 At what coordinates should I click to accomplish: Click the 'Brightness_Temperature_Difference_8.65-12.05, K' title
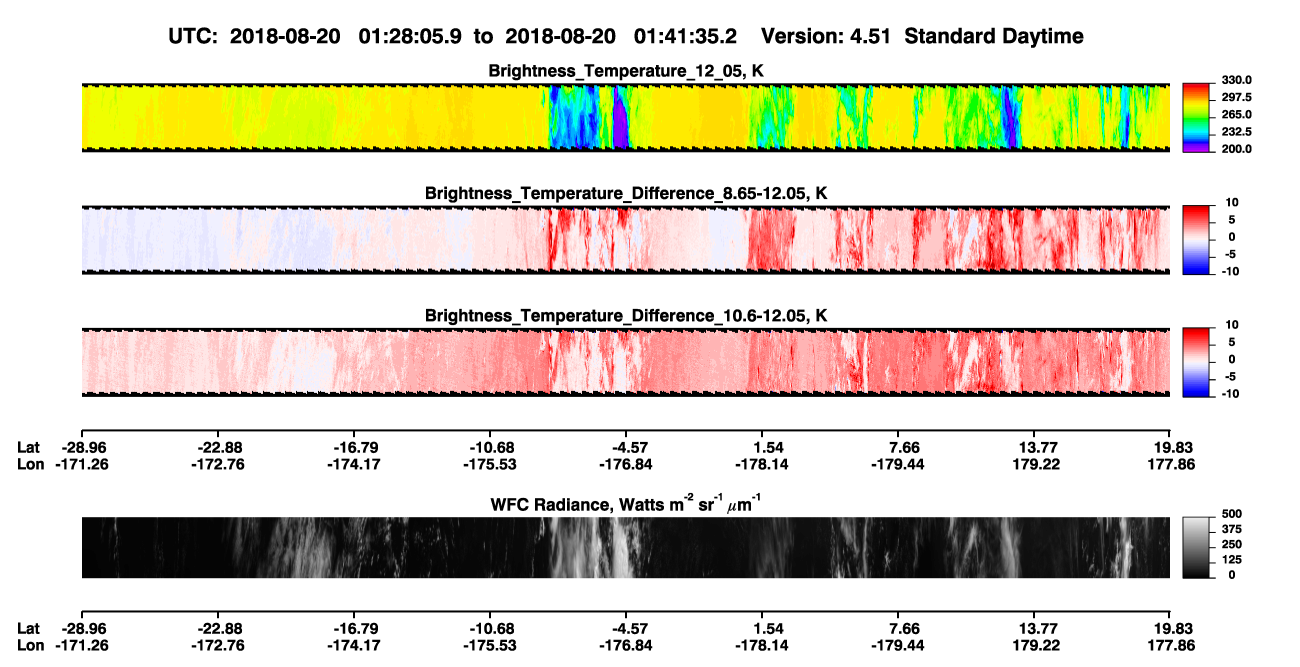click(x=626, y=192)
